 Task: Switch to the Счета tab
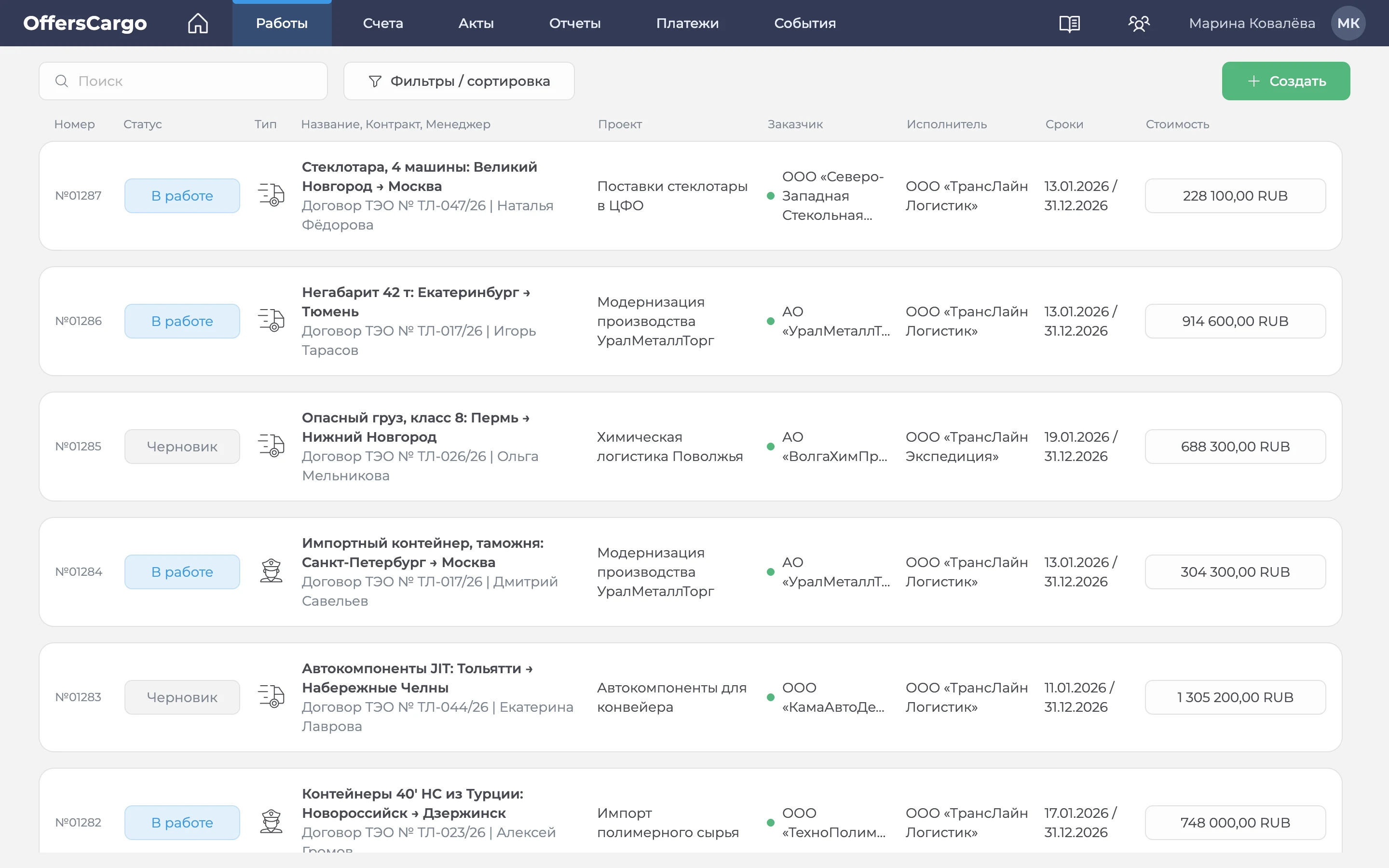click(x=383, y=23)
